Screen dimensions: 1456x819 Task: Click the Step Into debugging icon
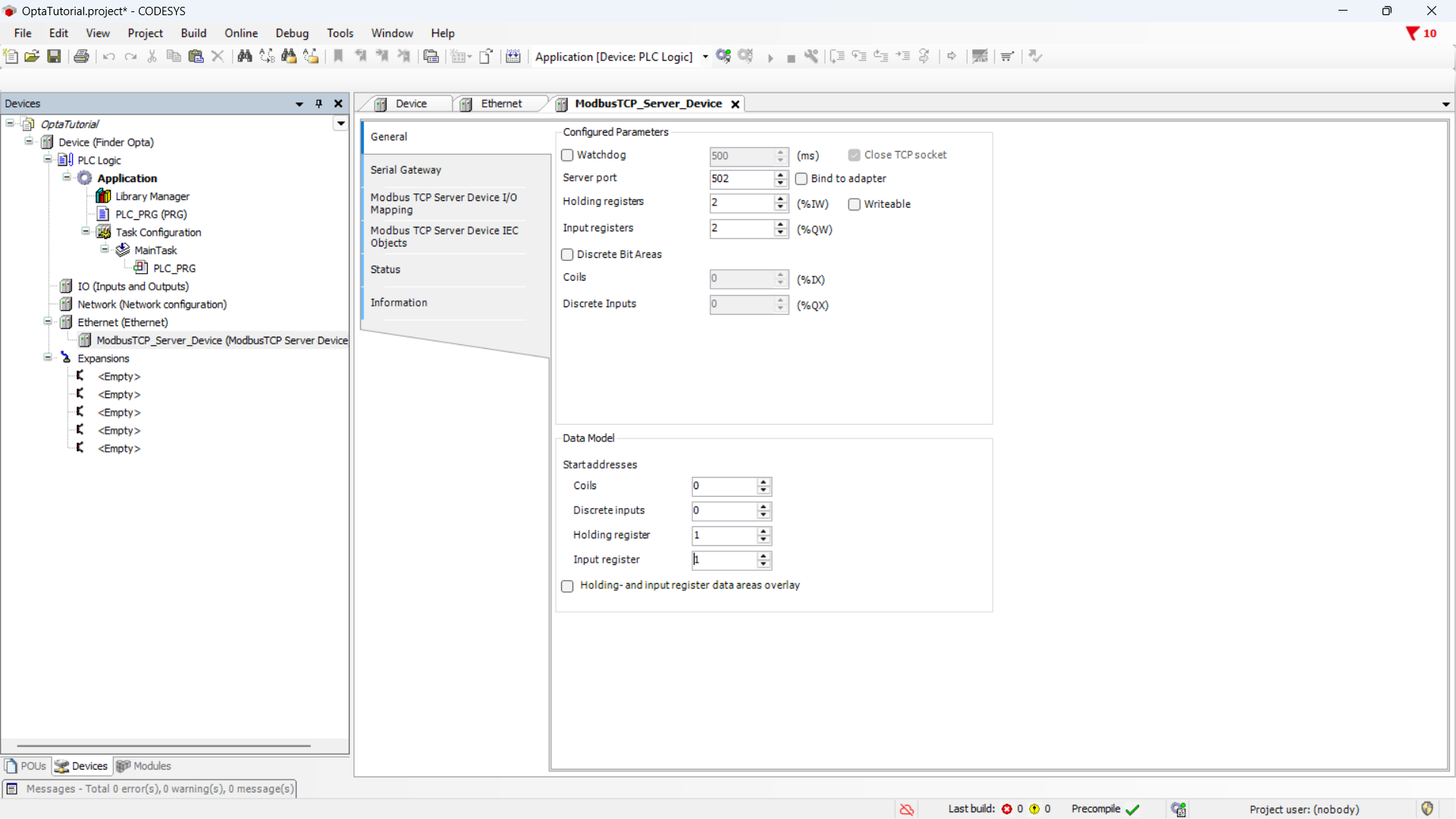click(859, 57)
